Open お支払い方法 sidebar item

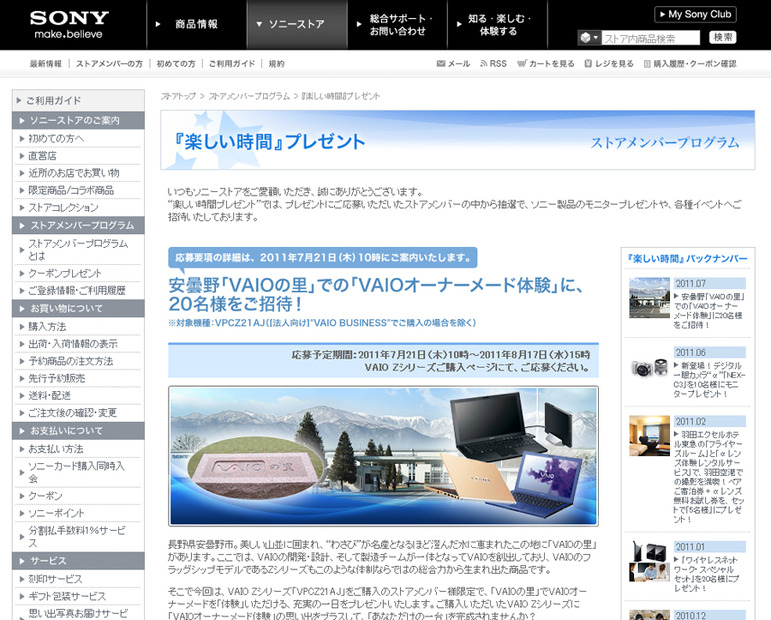(x=56, y=449)
